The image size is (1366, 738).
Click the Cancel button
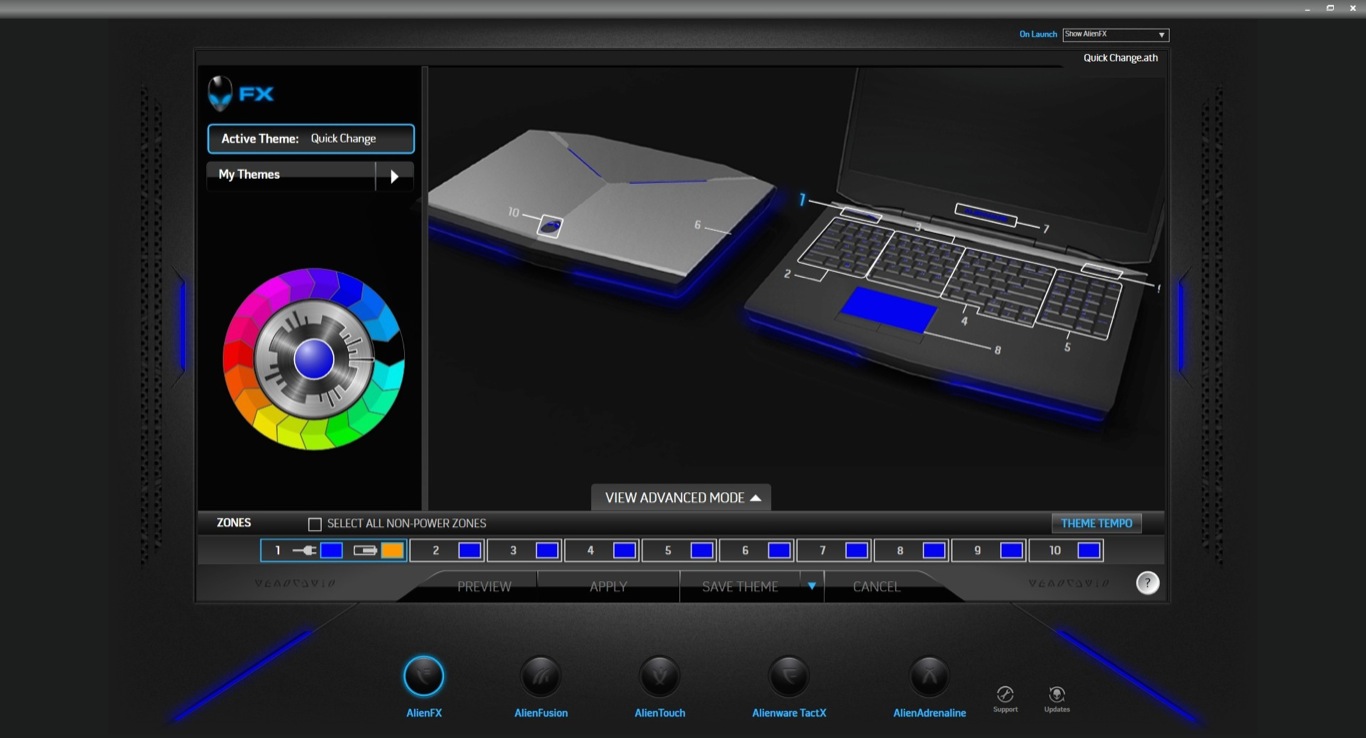(x=876, y=587)
